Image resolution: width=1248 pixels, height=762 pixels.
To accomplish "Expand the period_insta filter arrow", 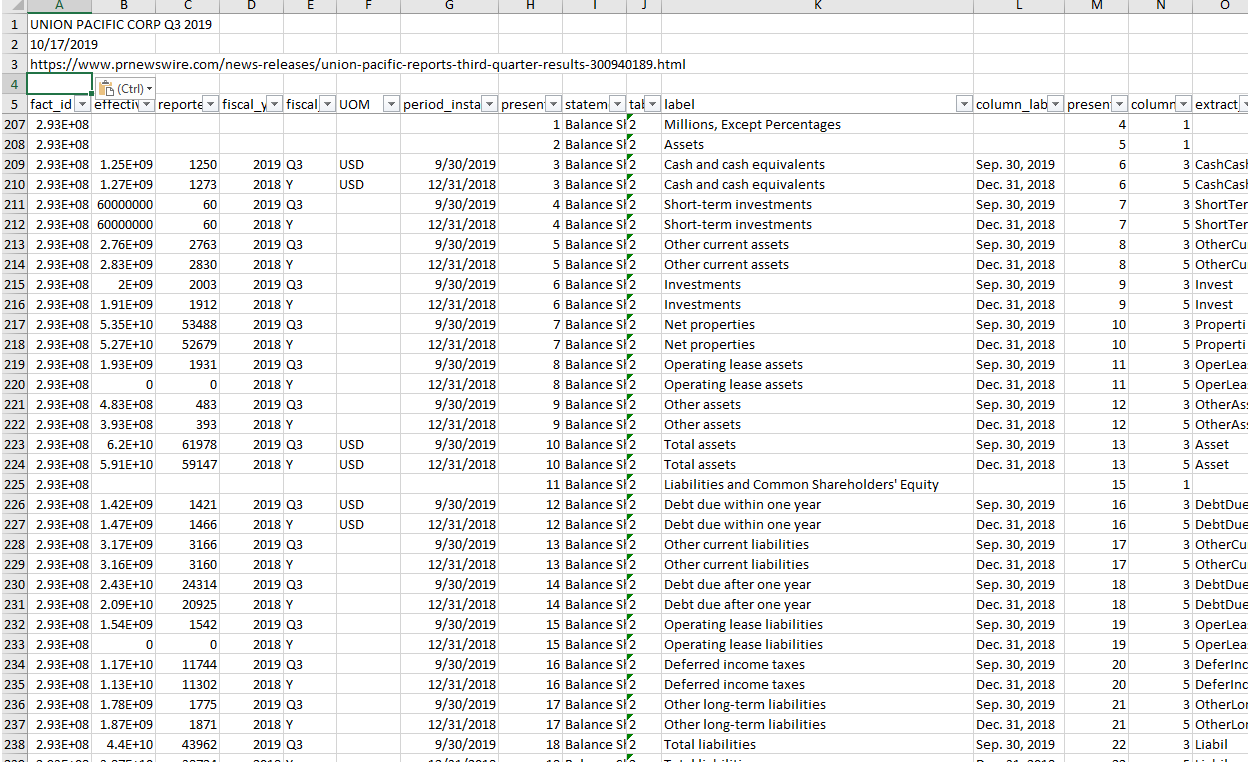I will (488, 105).
